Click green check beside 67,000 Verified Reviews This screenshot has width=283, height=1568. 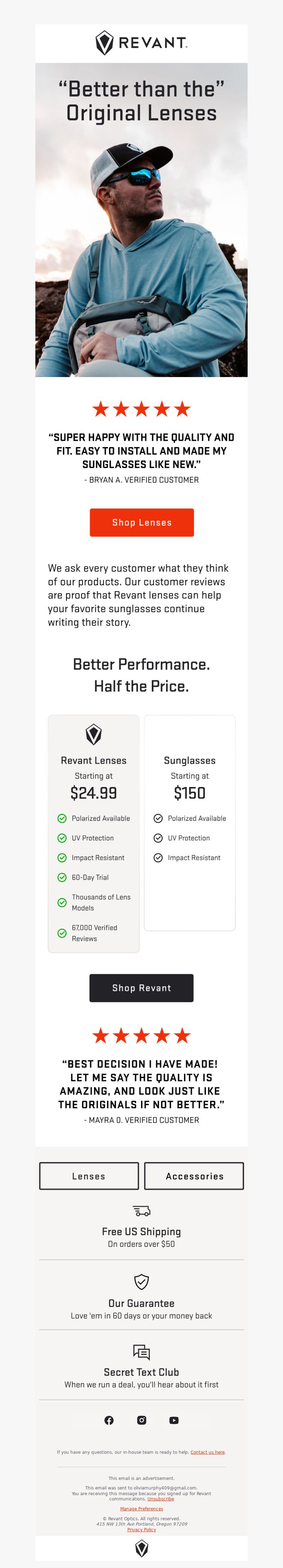[x=62, y=932]
